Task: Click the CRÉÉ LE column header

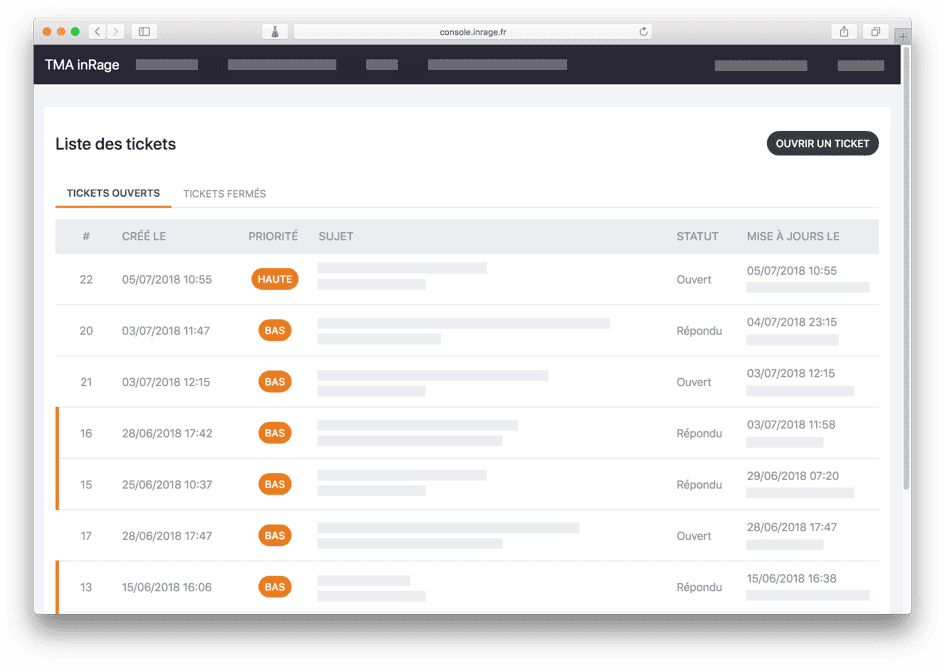Action: coord(143,236)
